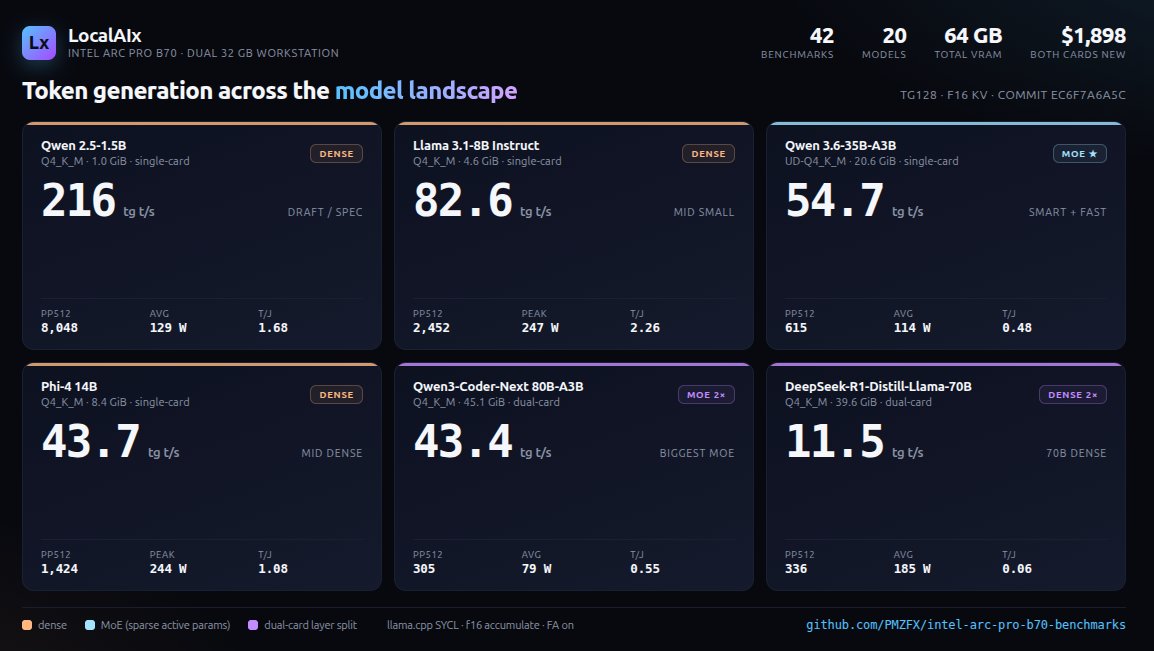The height and width of the screenshot is (651, 1154).
Task: Click the 'DRAFT / SPEC' label
Action: pos(325,212)
